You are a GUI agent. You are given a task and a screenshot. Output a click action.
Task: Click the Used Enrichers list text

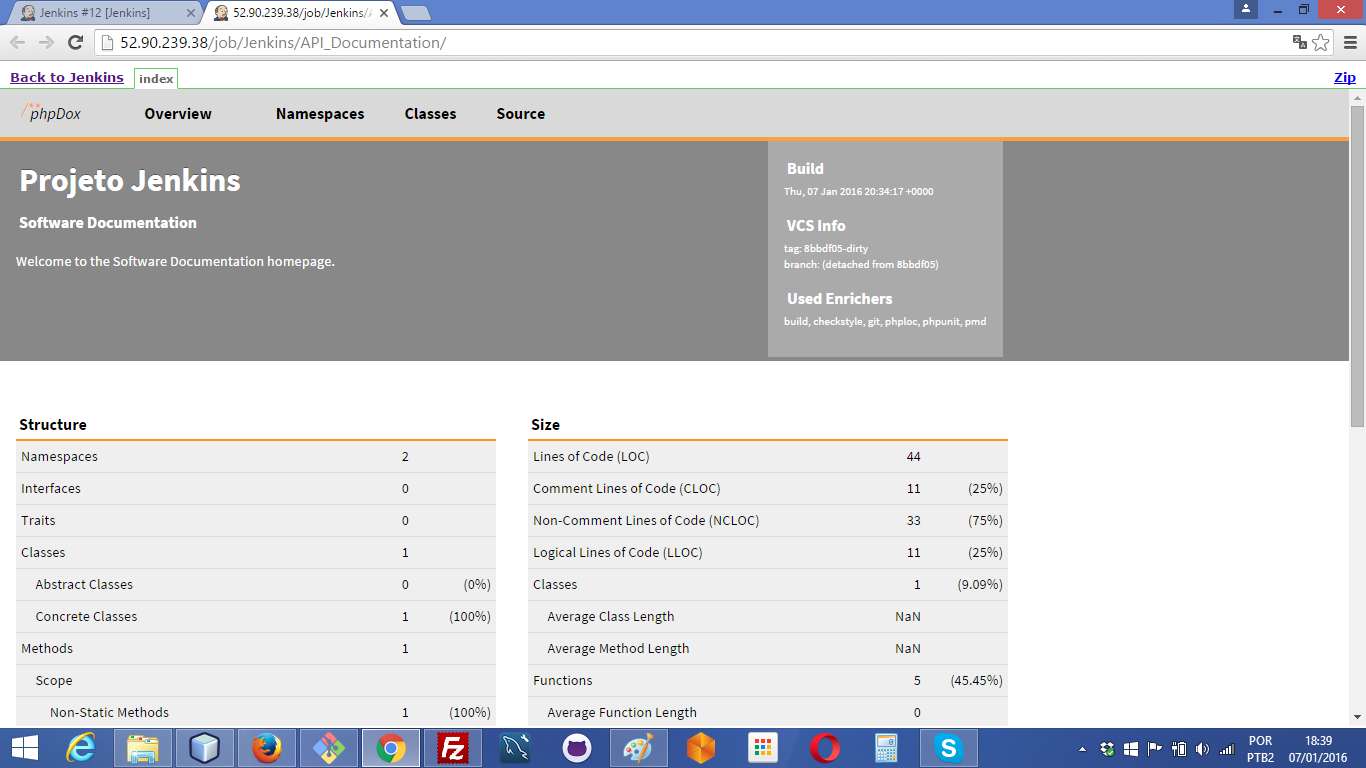click(x=885, y=322)
